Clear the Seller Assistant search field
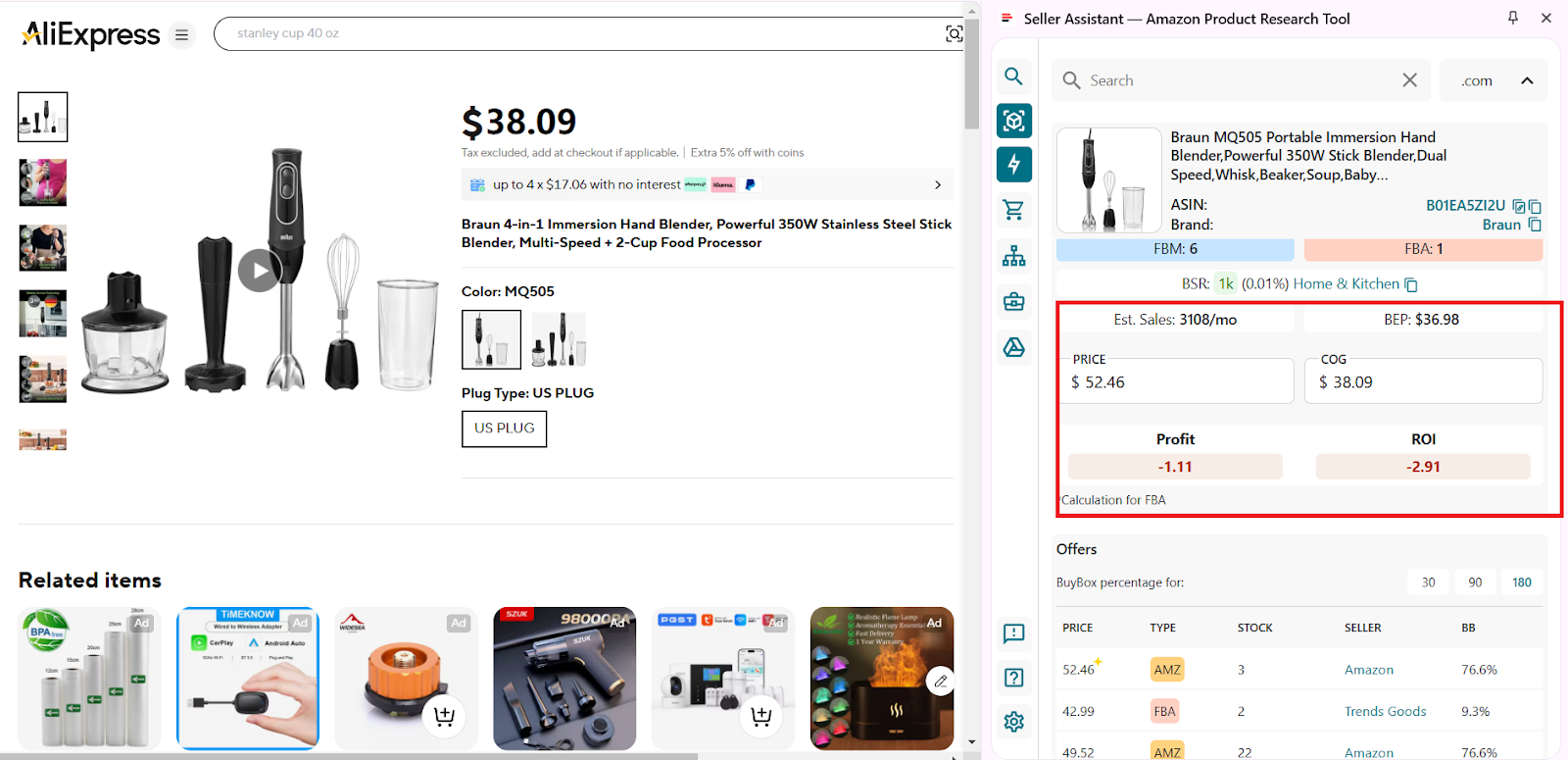This screenshot has width=1568, height=760. click(x=1409, y=80)
